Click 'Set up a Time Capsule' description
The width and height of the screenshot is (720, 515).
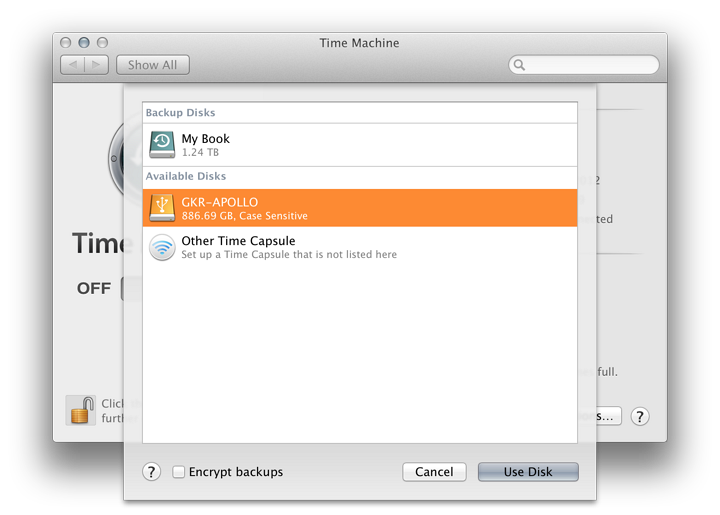289,254
